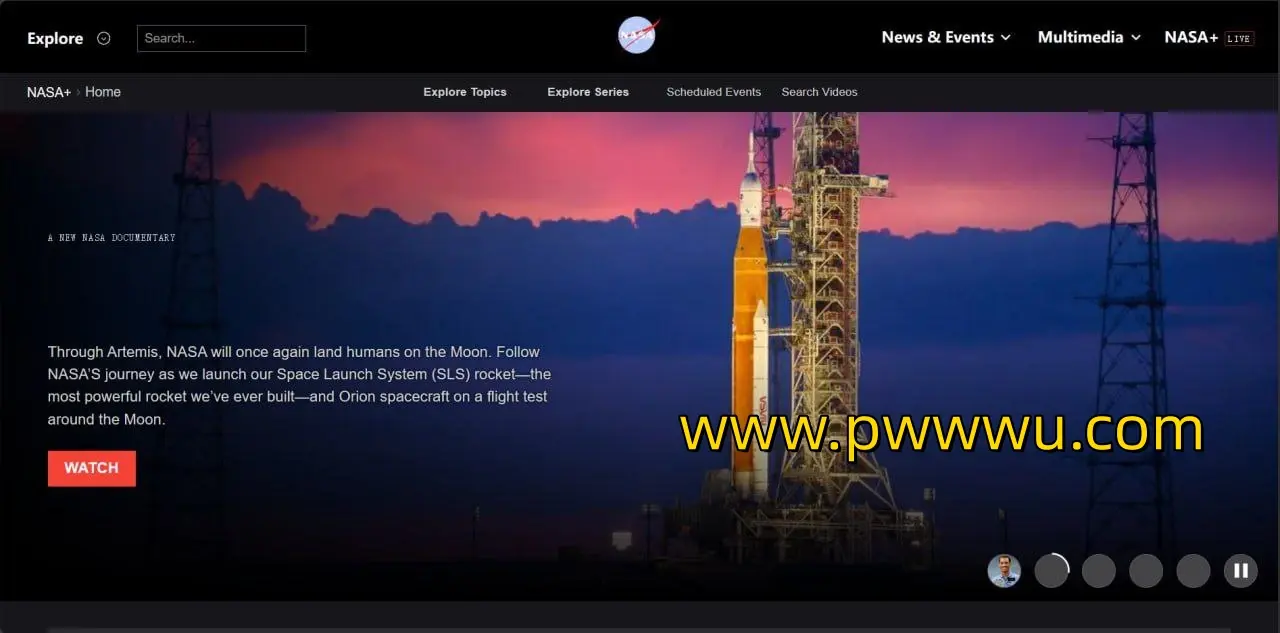
Task: Pause the hero carousel autoplay
Action: 1240,571
